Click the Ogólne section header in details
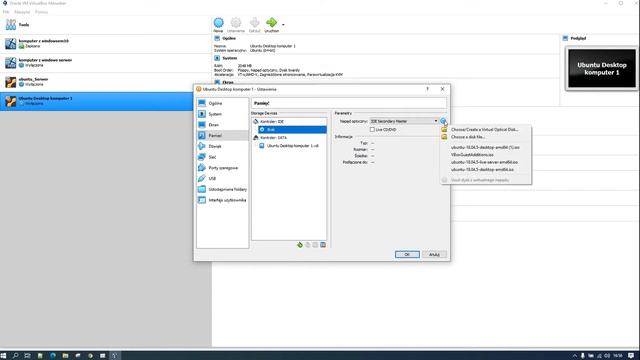The width and height of the screenshot is (640, 360). [229, 38]
